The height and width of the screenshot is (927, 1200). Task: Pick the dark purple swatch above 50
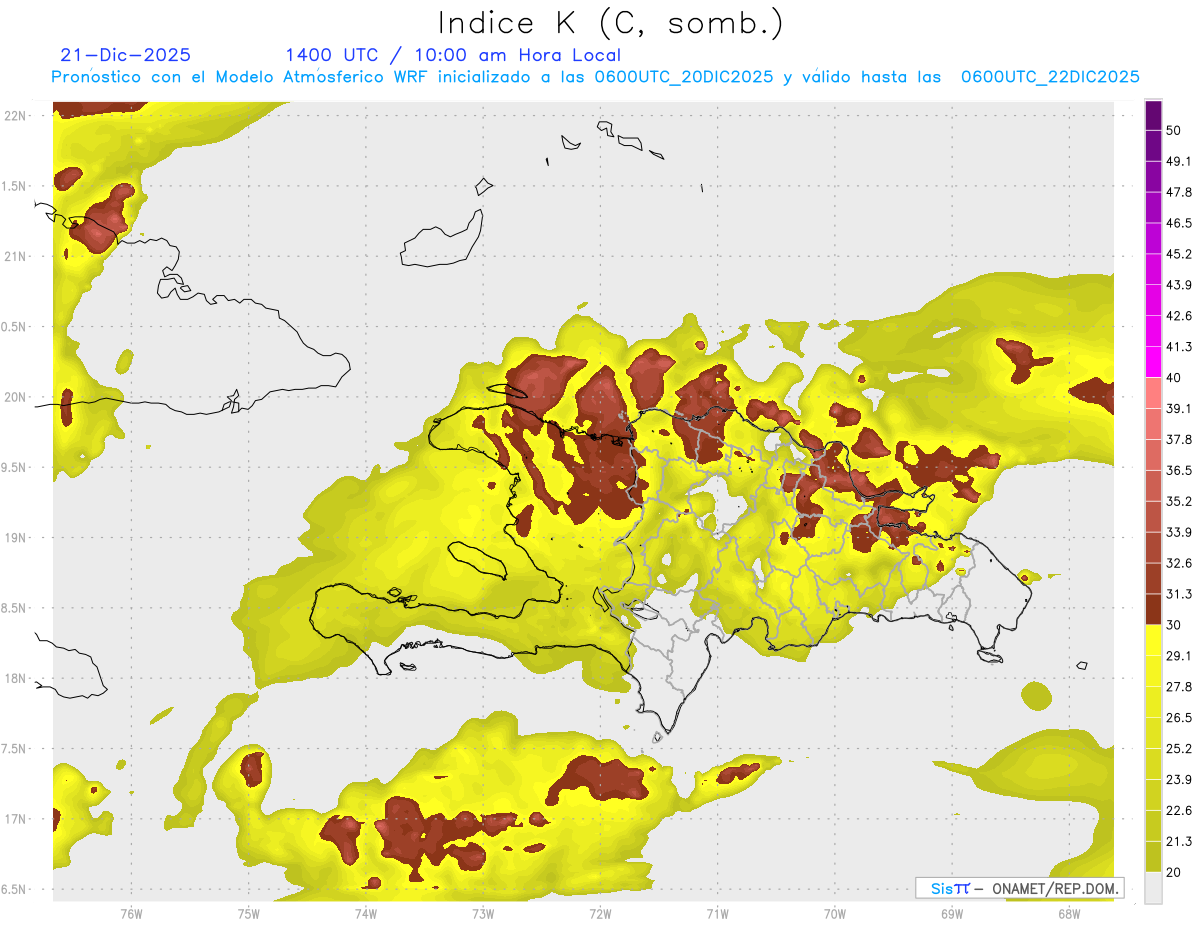tap(1154, 116)
